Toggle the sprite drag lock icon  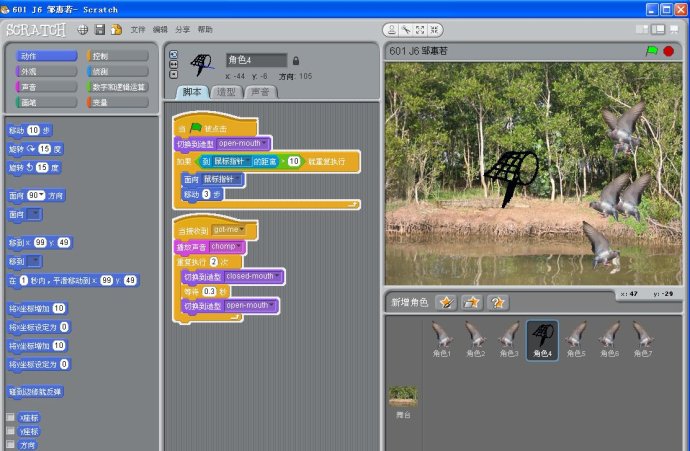coord(296,60)
